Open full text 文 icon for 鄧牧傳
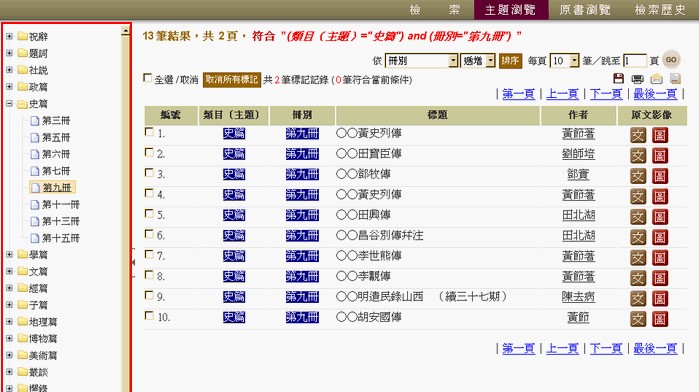 638,176
